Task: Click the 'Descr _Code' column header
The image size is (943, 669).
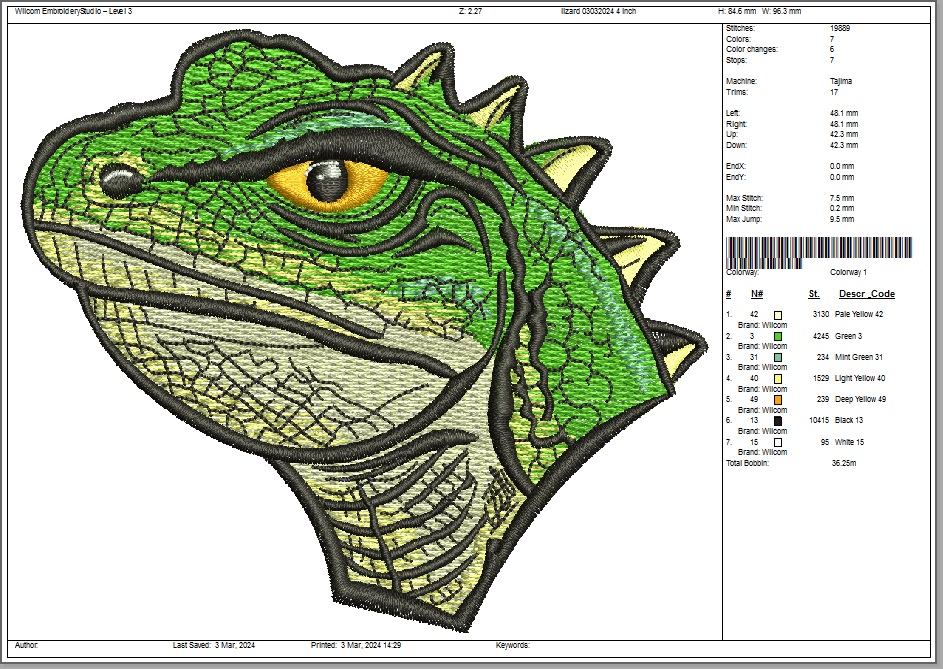Action: click(866, 294)
